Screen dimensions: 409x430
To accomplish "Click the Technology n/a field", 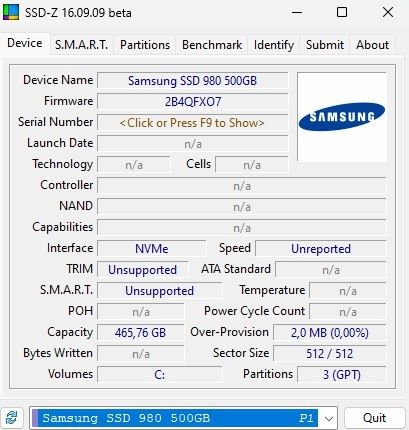I will point(134,165).
